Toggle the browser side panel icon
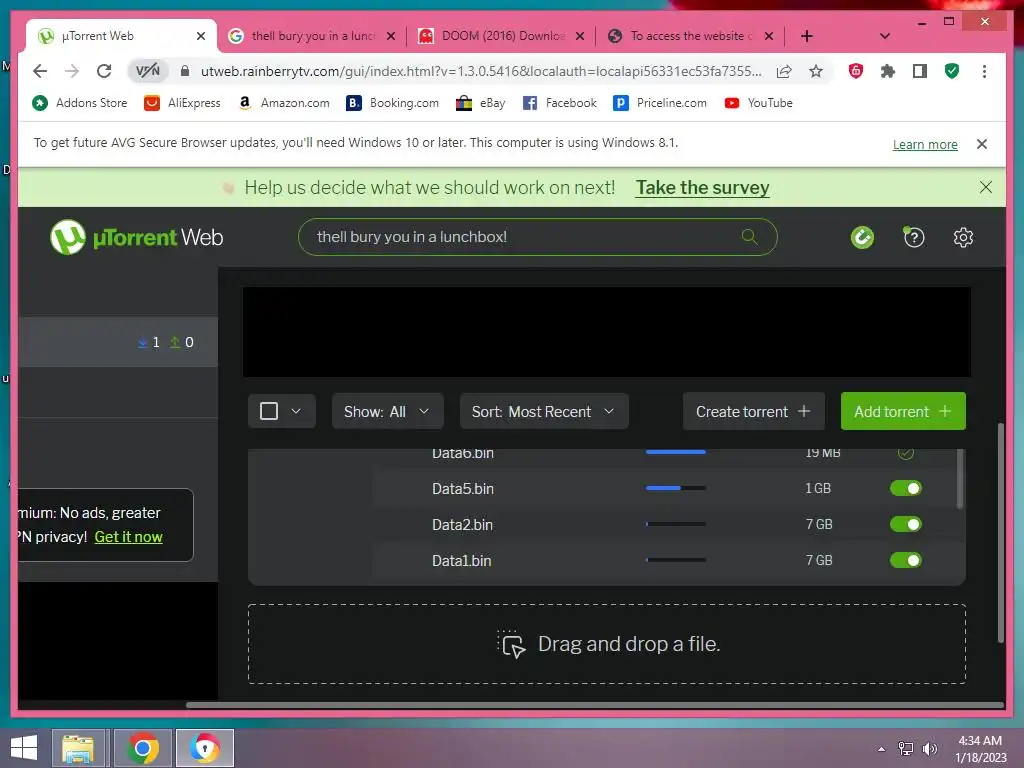The height and width of the screenshot is (768, 1024). coord(920,71)
